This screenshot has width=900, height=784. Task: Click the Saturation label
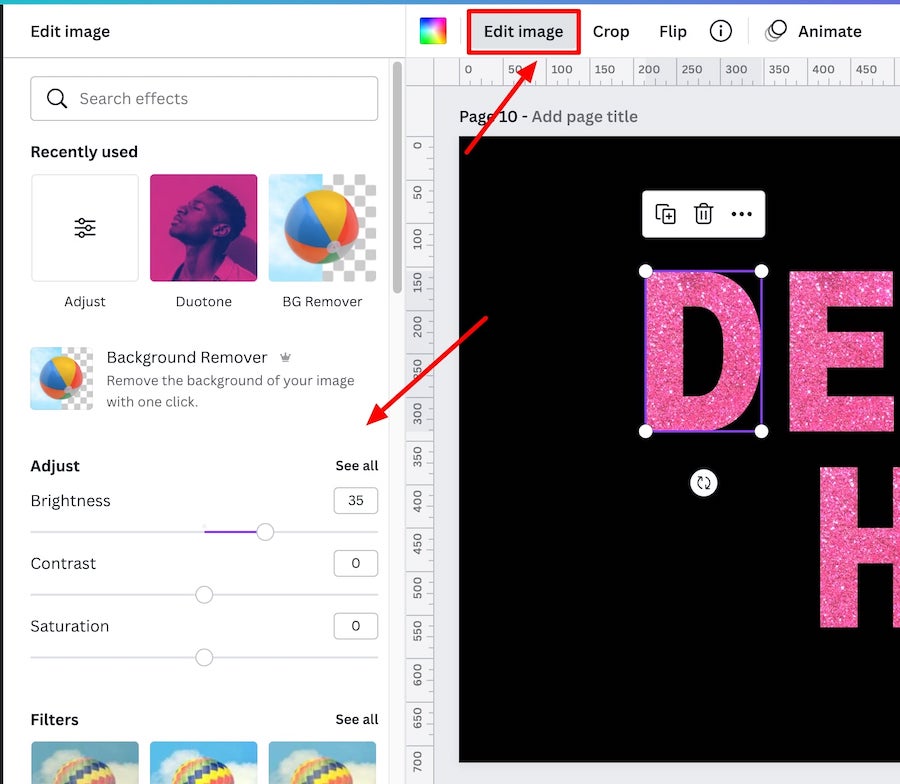69,626
